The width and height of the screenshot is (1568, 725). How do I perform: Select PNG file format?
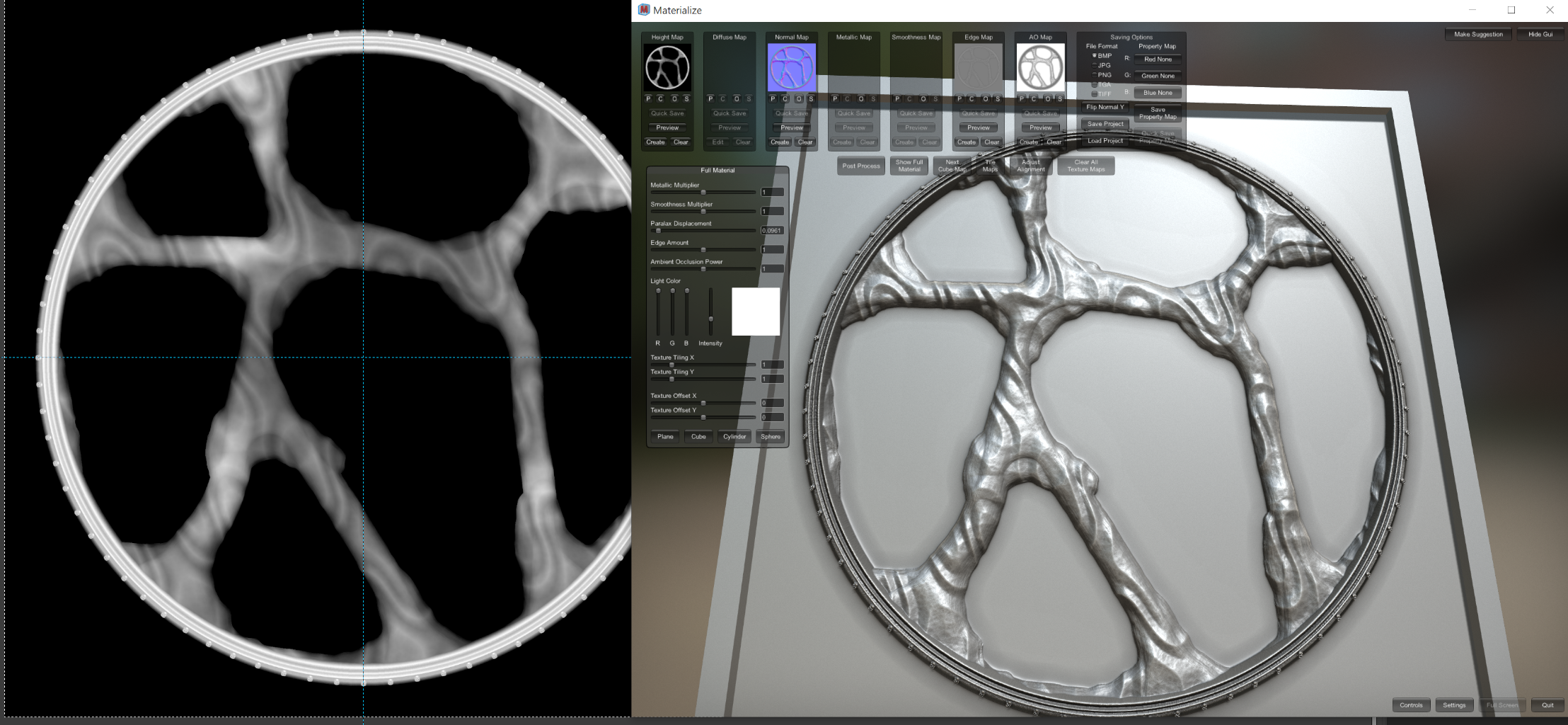click(1102, 75)
